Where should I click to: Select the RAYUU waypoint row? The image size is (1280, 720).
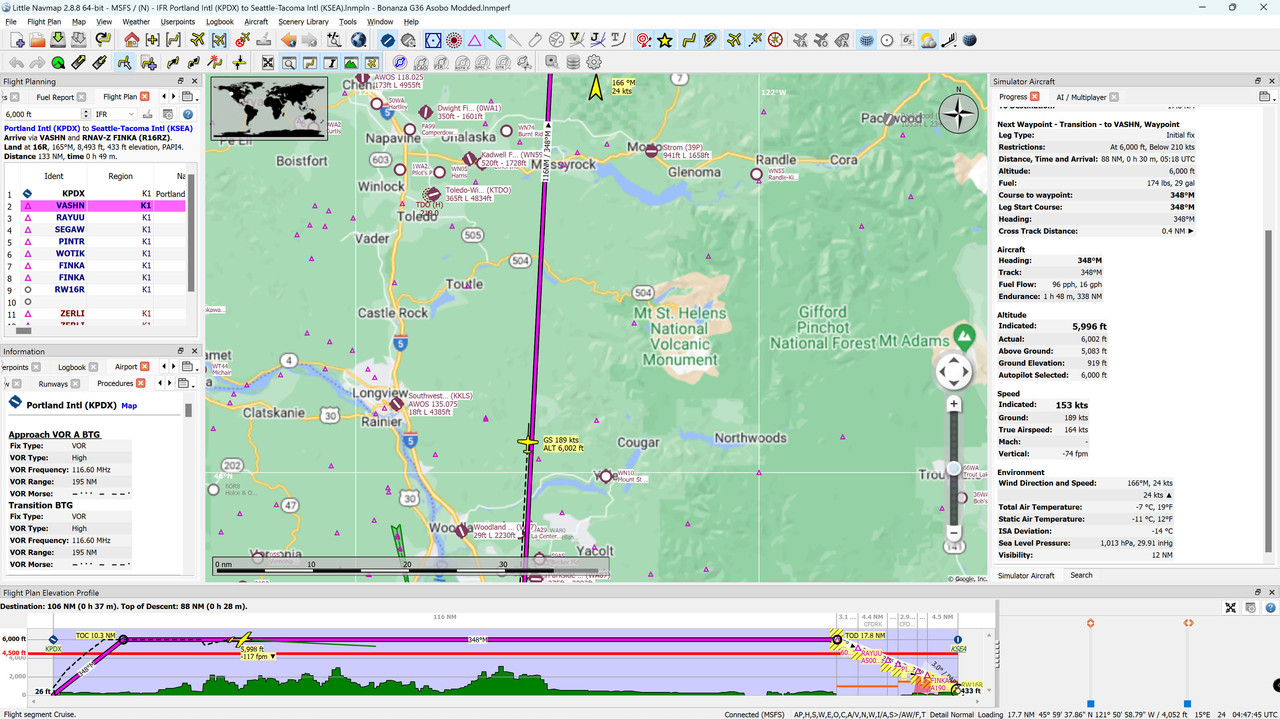point(94,217)
